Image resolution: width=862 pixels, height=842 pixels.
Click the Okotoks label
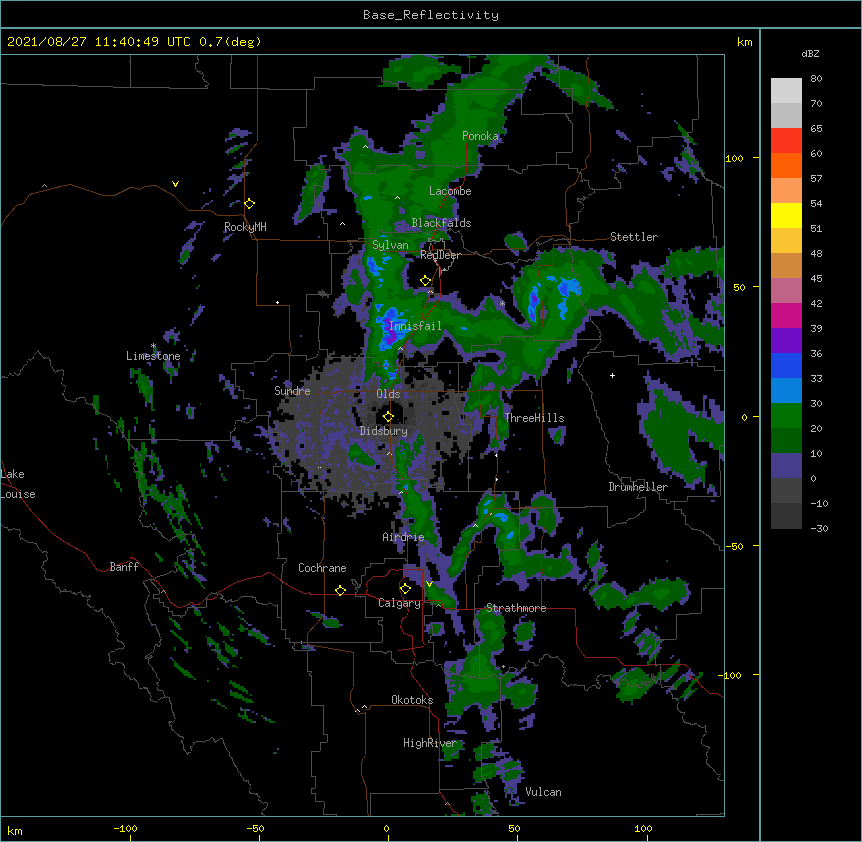(412, 700)
